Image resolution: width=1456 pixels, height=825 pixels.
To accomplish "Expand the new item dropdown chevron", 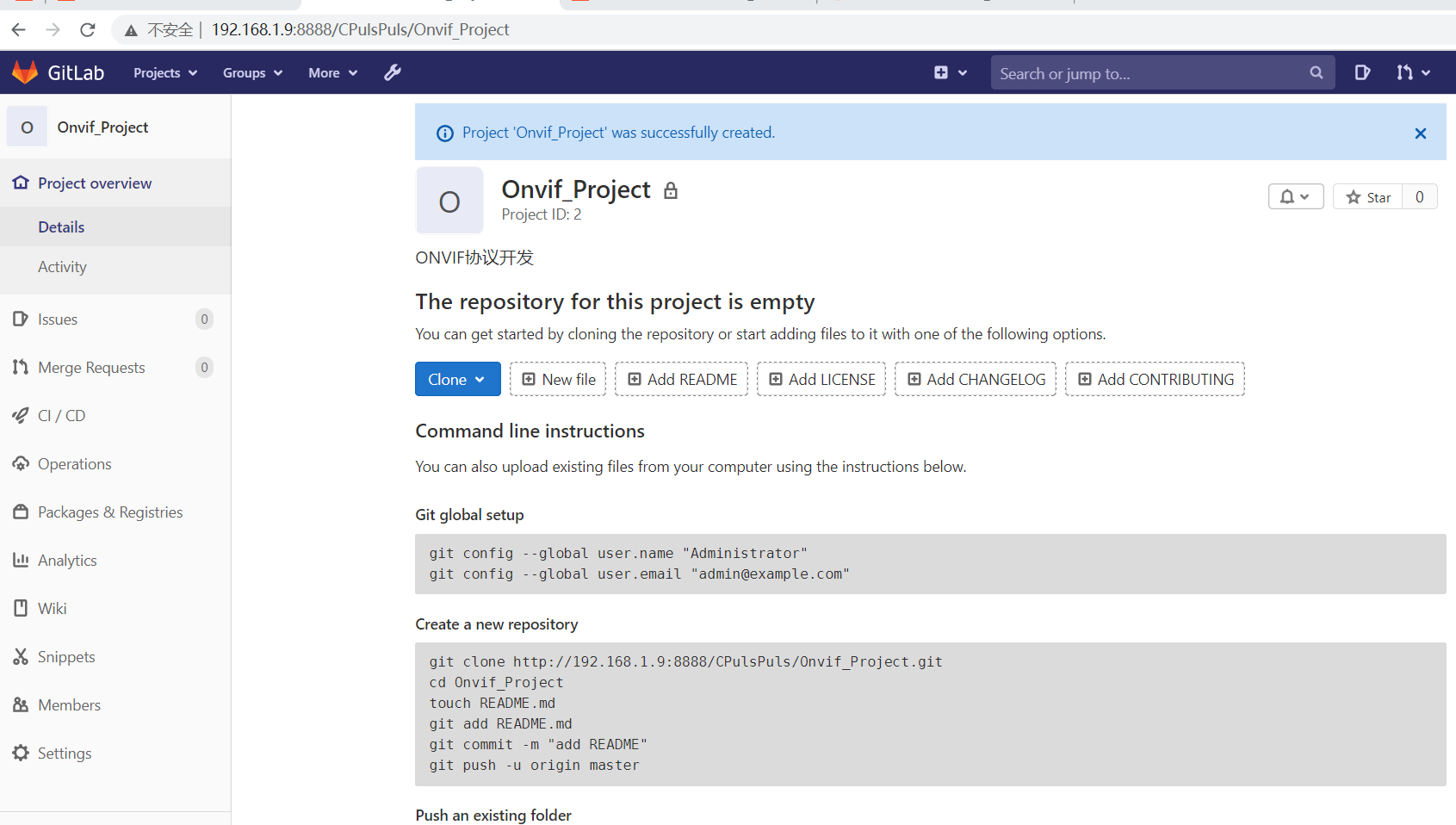I will click(x=963, y=73).
